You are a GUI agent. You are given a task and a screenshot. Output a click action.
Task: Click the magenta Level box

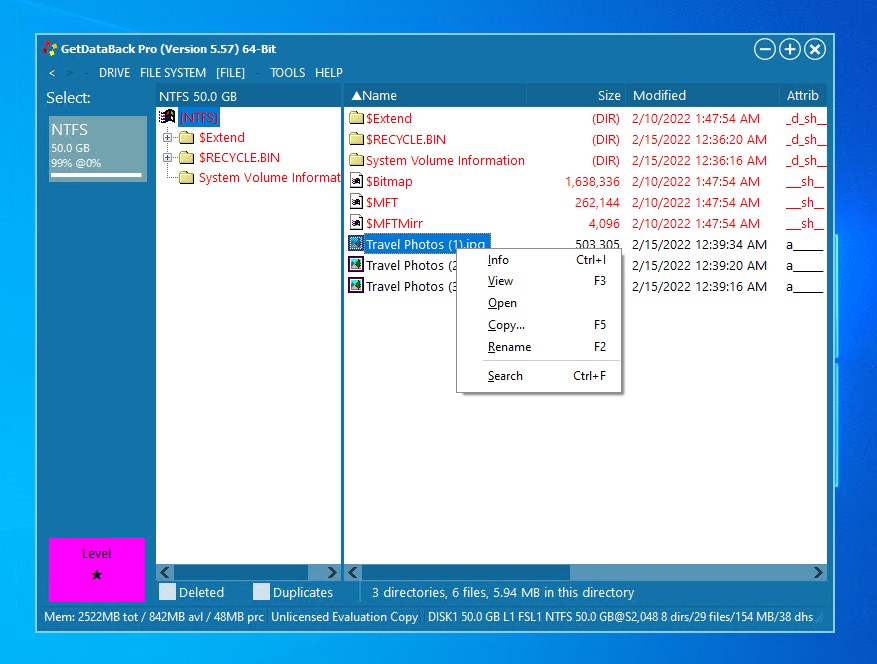[97, 569]
